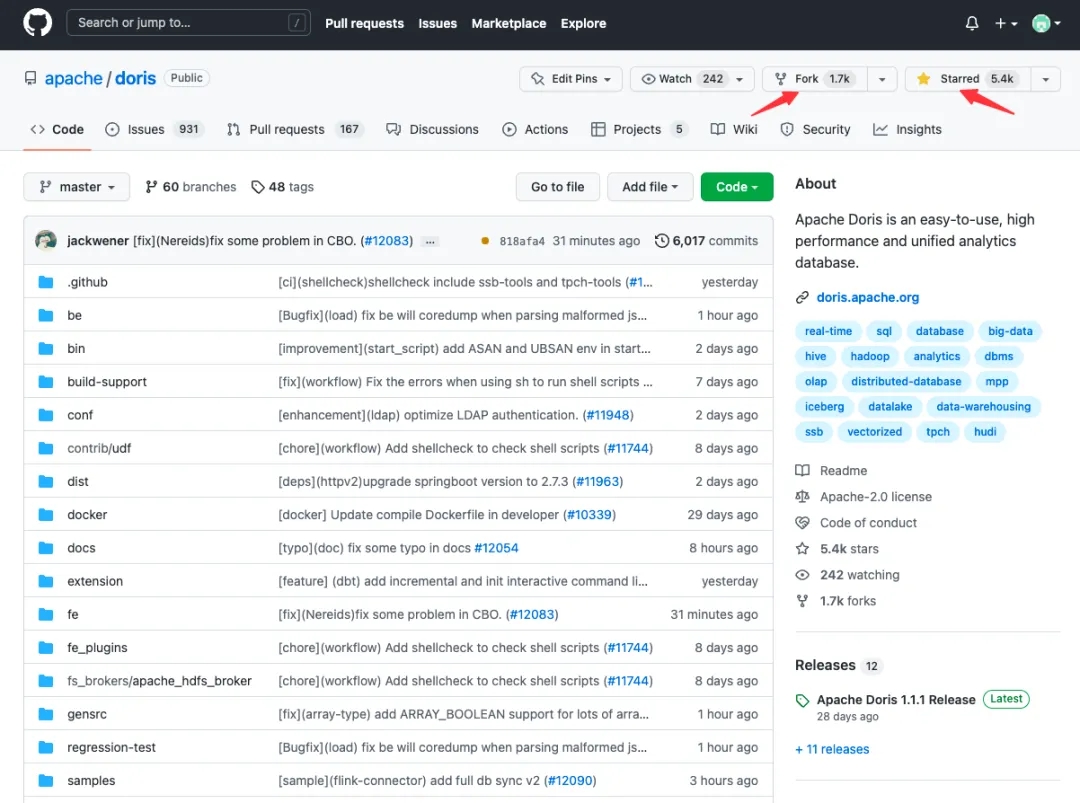Click the Code of conduct heart icon
1080x803 pixels.
pyautogui.click(x=802, y=523)
